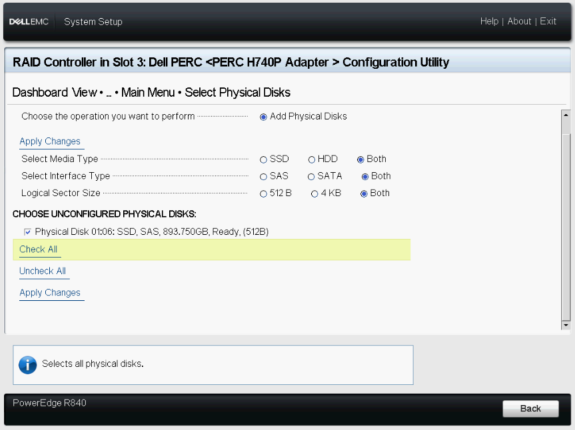The image size is (578, 433).
Task: Click the Dell EMC logo
Action: click(x=29, y=22)
